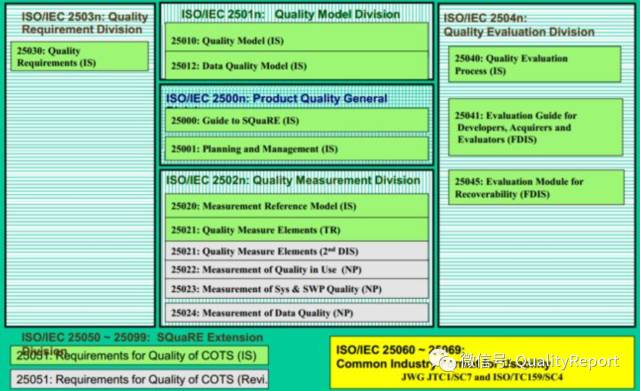
Task: Select 25023 Measurement of Sys & SWP Quality
Action: tap(297, 289)
